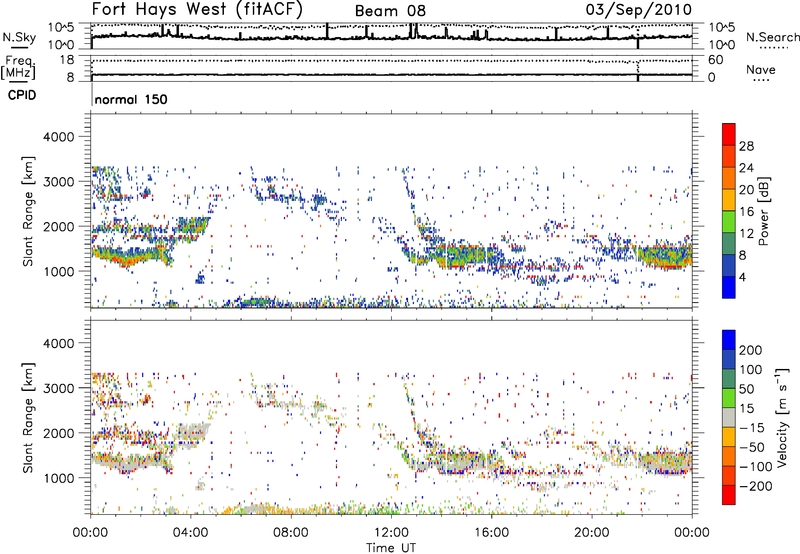Click the blue 4 dB segment of the Power bar

[729, 287]
